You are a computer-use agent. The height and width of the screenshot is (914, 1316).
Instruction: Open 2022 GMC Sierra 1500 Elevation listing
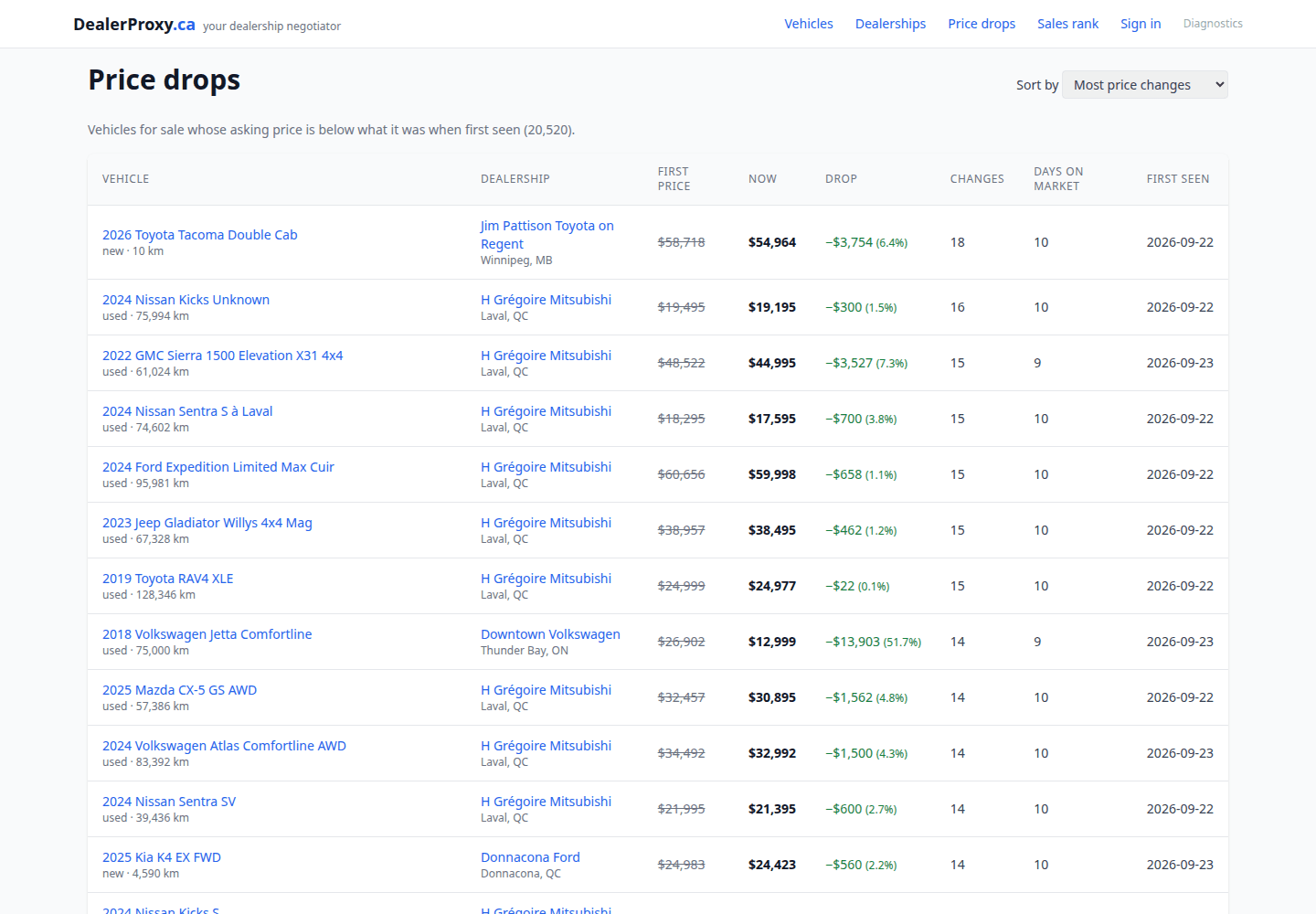click(222, 356)
